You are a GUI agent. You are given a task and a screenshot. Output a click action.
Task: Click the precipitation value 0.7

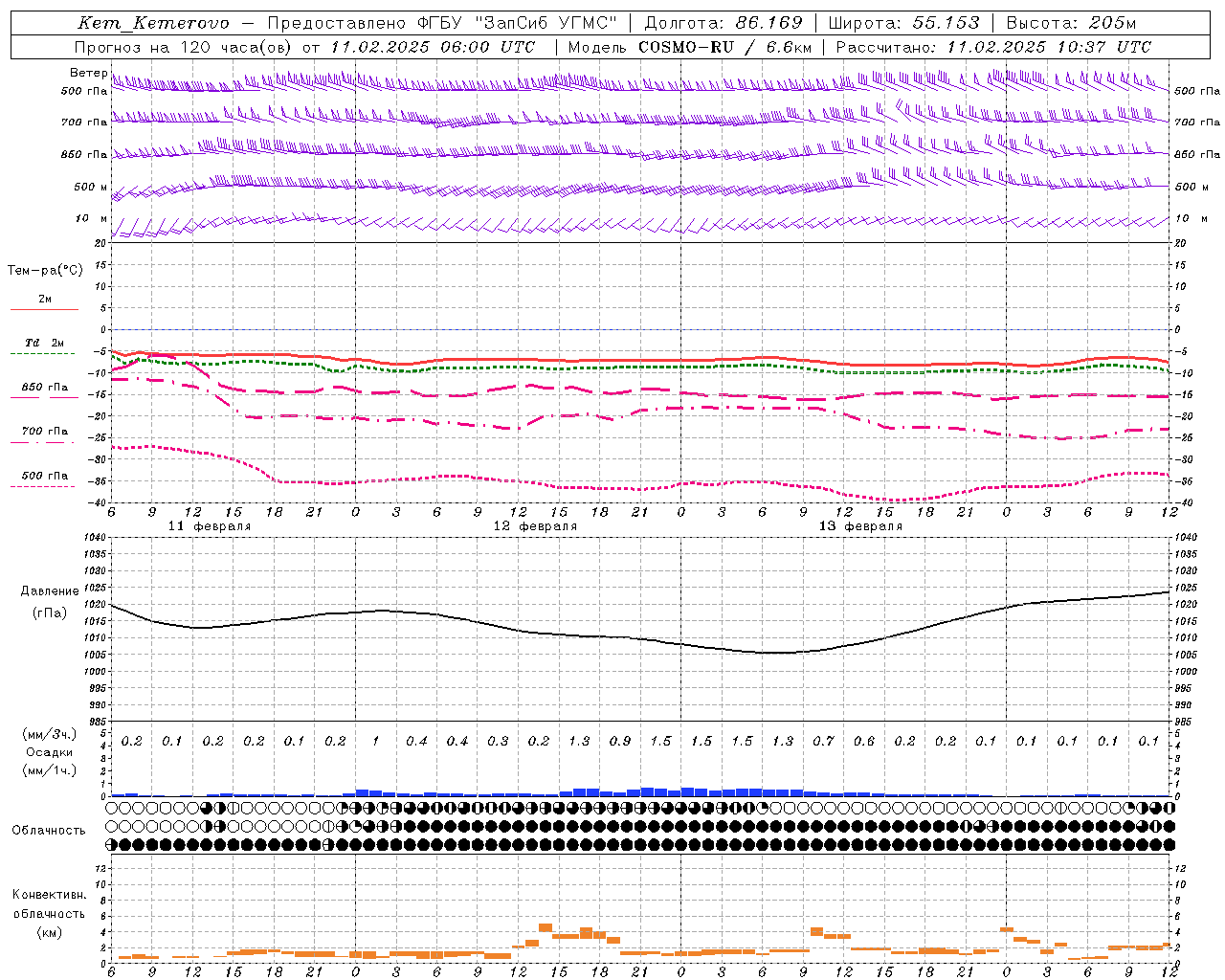(x=823, y=741)
